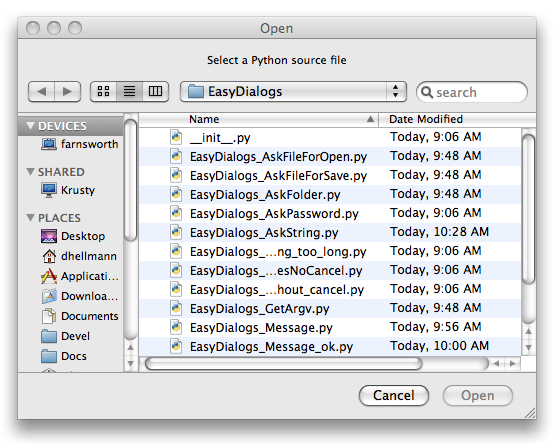The width and height of the screenshot is (559, 443).
Task: Focus the search field
Action: pyautogui.click(x=472, y=92)
